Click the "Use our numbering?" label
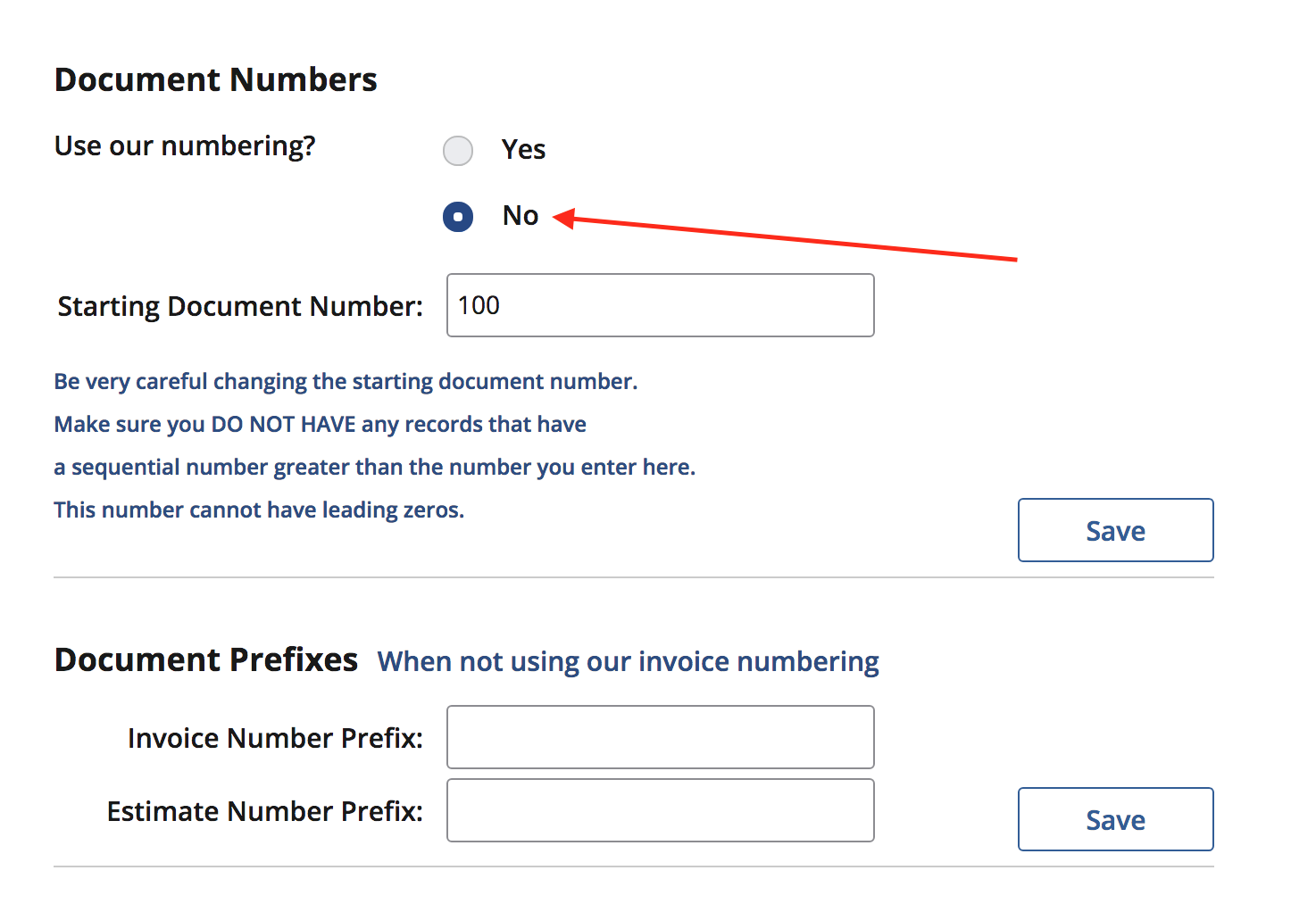This screenshot has width=1316, height=912. tap(185, 146)
